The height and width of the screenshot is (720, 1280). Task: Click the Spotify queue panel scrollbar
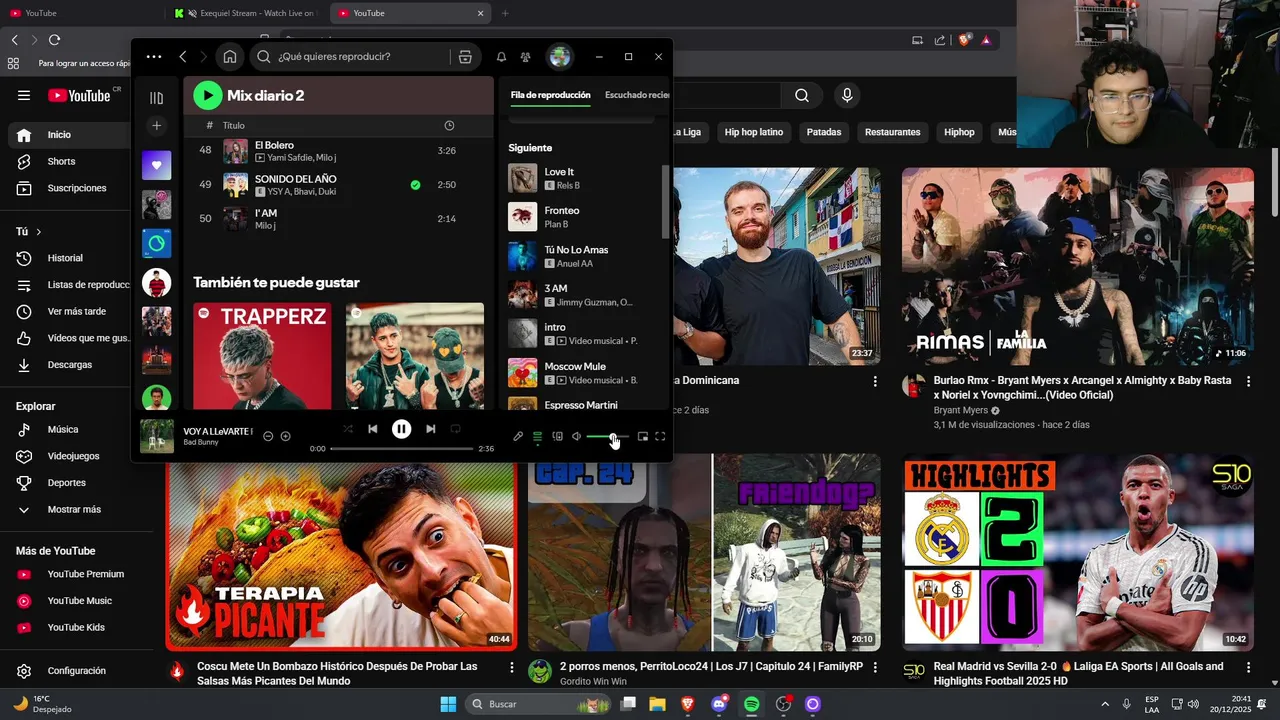(665, 203)
